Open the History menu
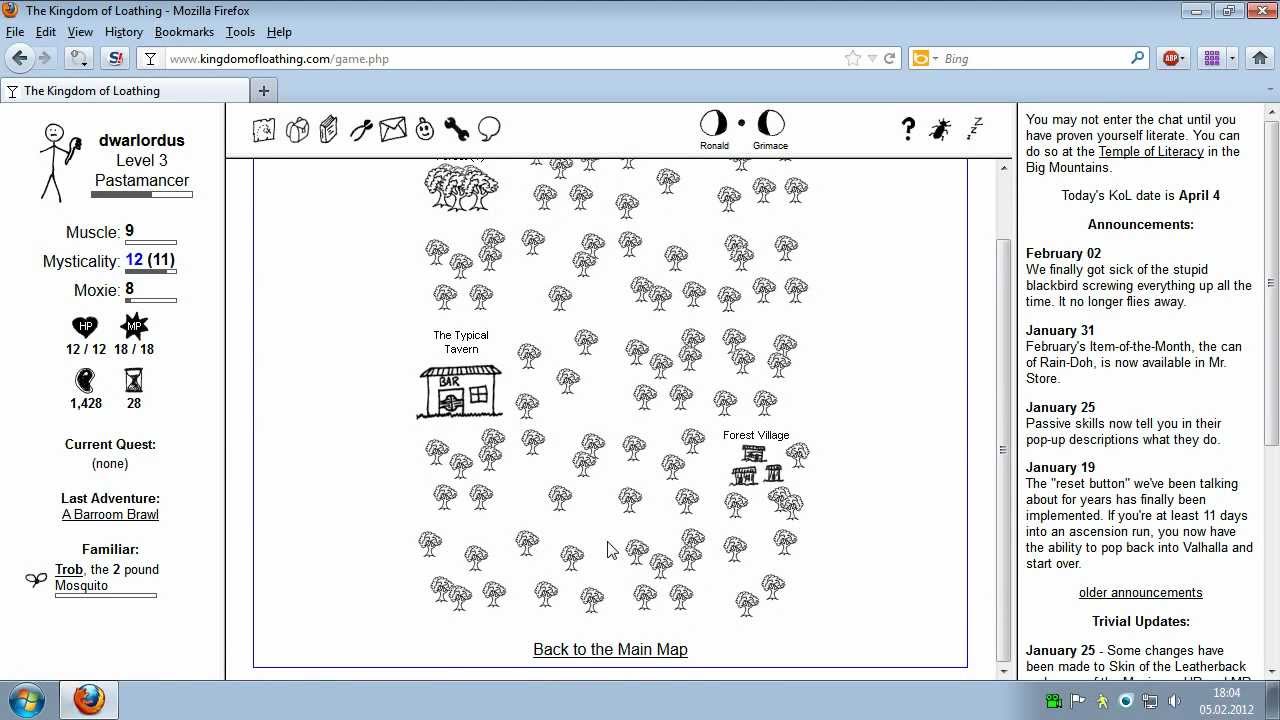The image size is (1280, 720). click(124, 32)
